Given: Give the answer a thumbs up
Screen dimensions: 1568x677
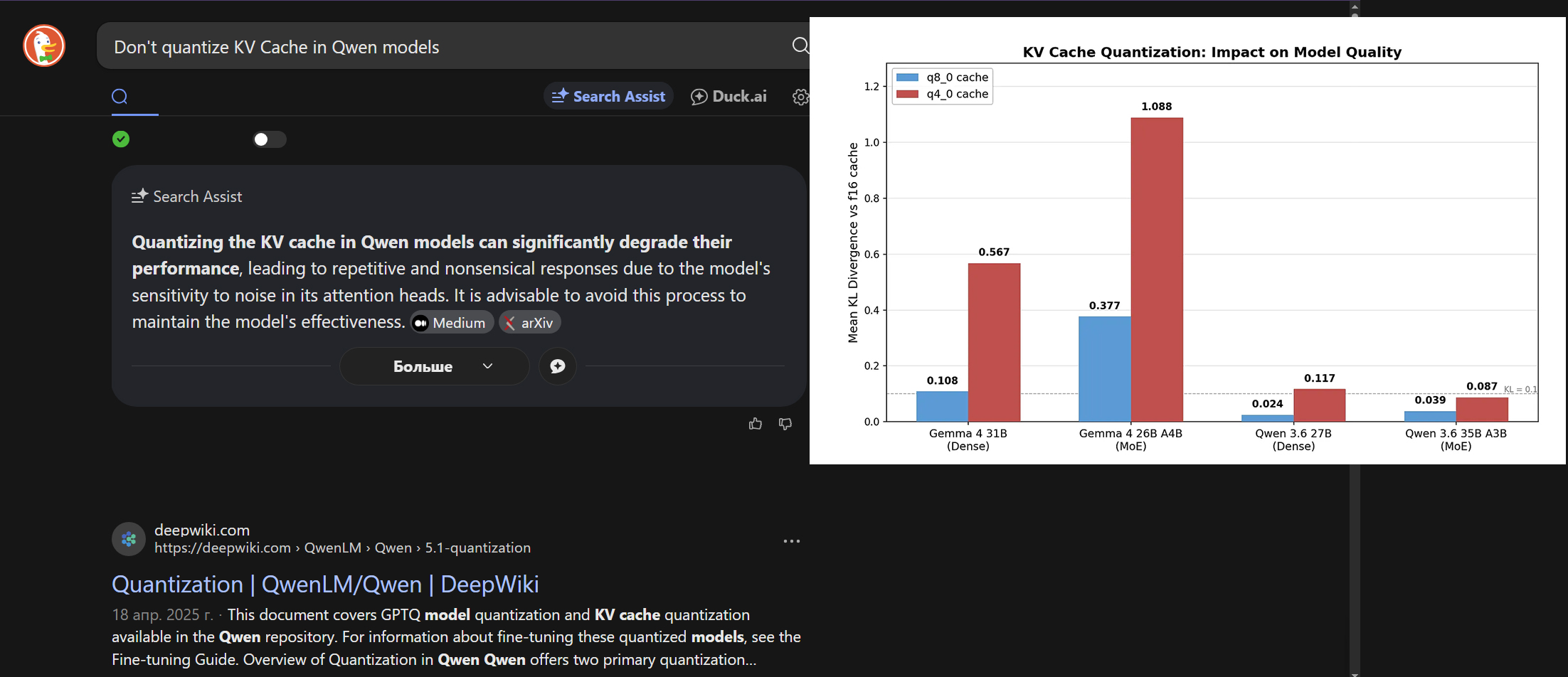Looking at the screenshot, I should tap(756, 424).
